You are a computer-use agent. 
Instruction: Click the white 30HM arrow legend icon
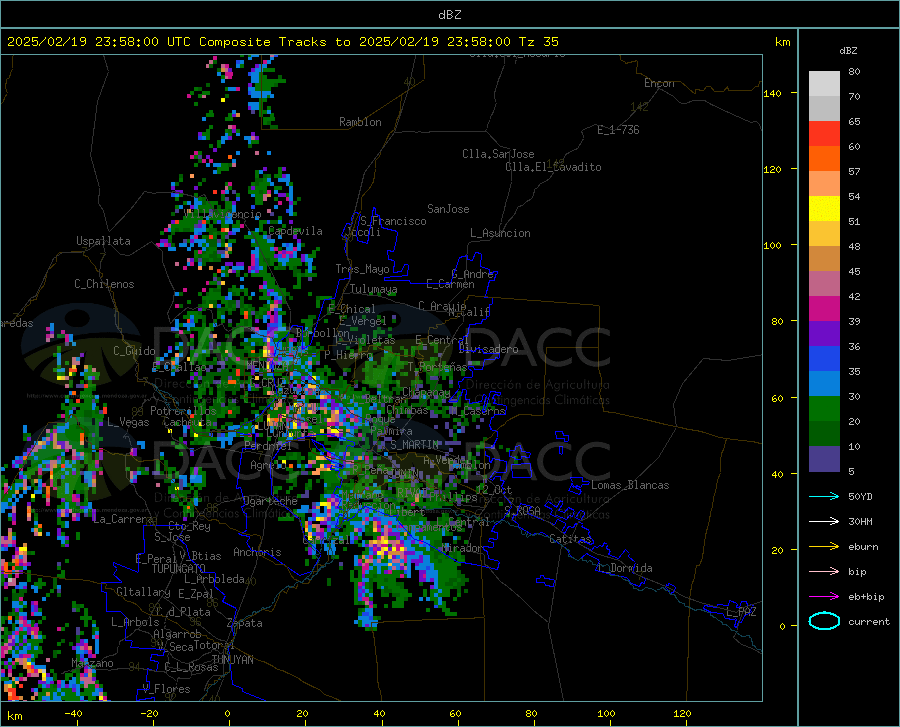click(824, 522)
